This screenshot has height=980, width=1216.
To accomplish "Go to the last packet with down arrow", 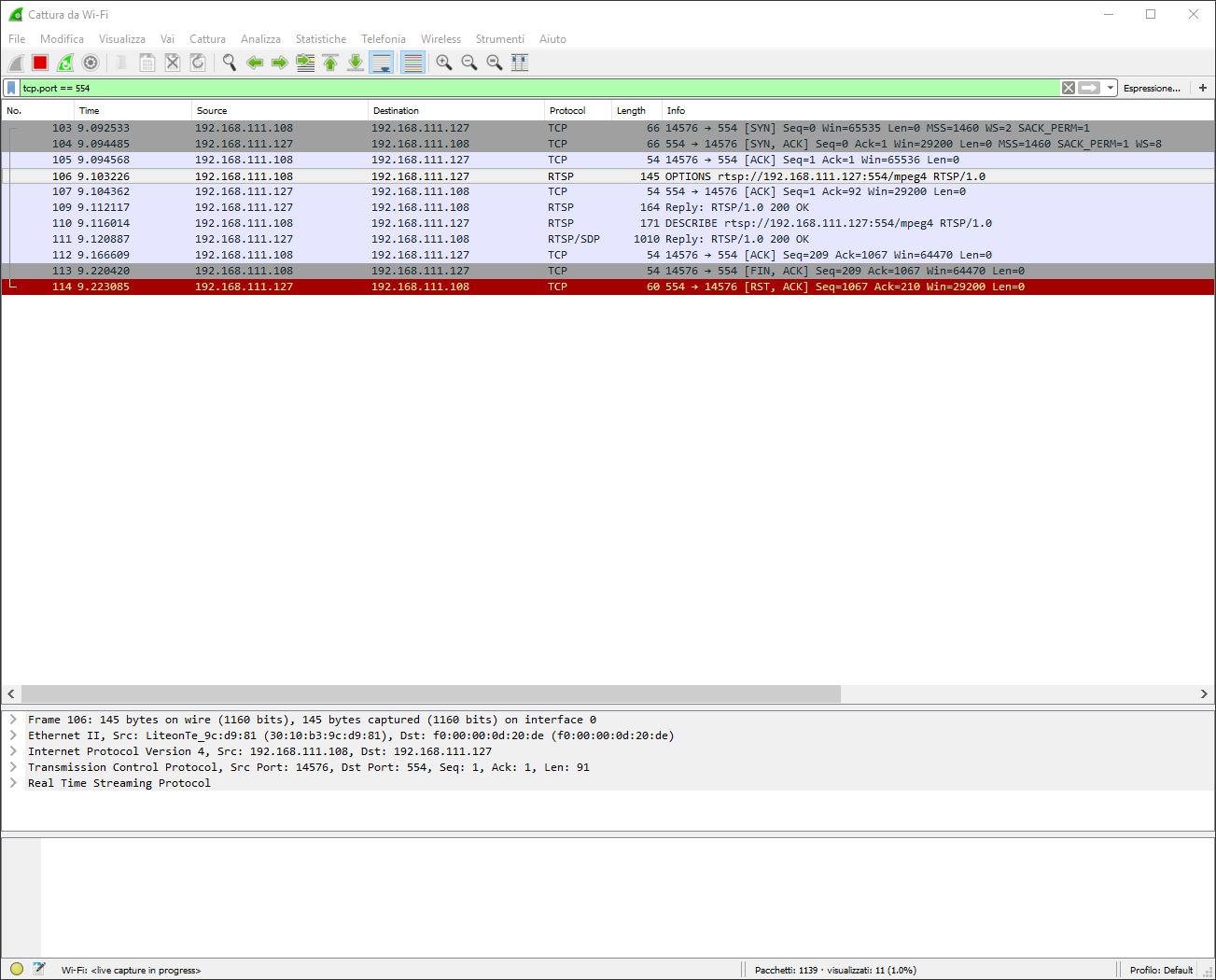I will click(x=356, y=62).
